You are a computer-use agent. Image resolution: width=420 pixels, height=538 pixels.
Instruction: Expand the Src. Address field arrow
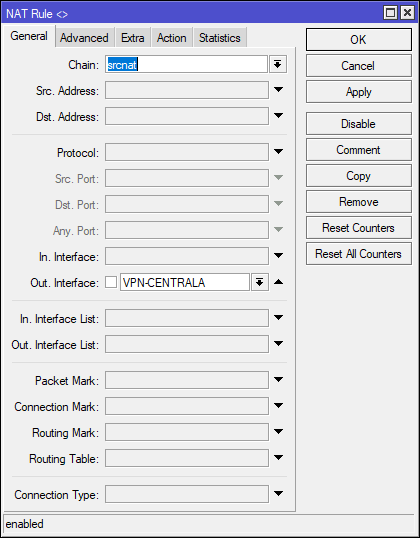click(278, 90)
